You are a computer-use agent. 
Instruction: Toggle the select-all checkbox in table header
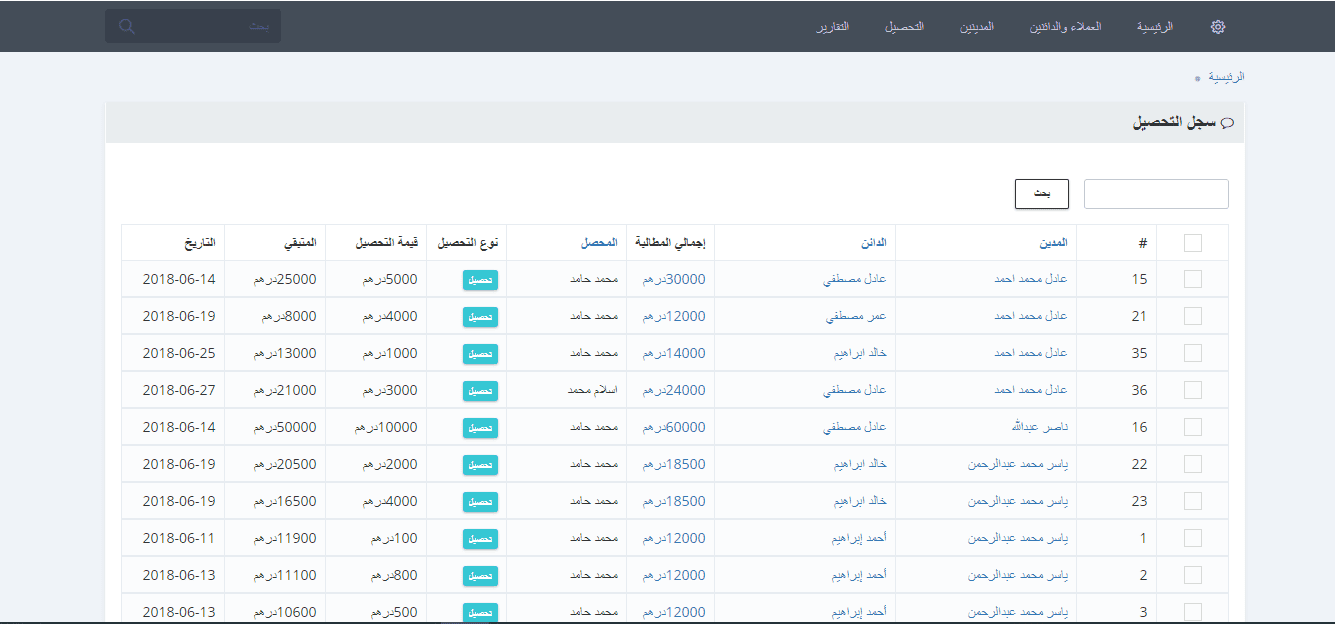[1192, 243]
